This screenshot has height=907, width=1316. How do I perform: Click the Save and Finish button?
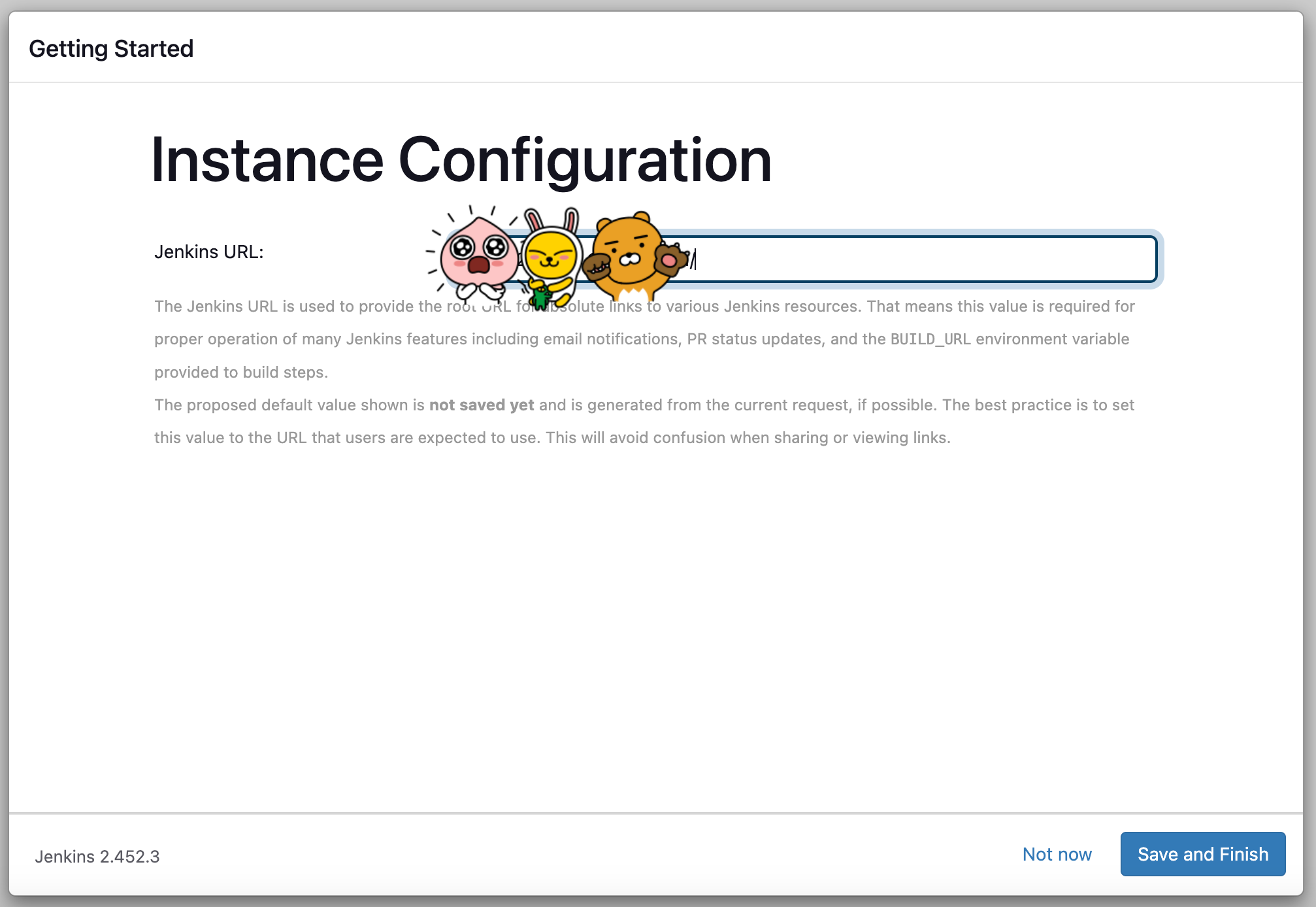tap(1203, 854)
